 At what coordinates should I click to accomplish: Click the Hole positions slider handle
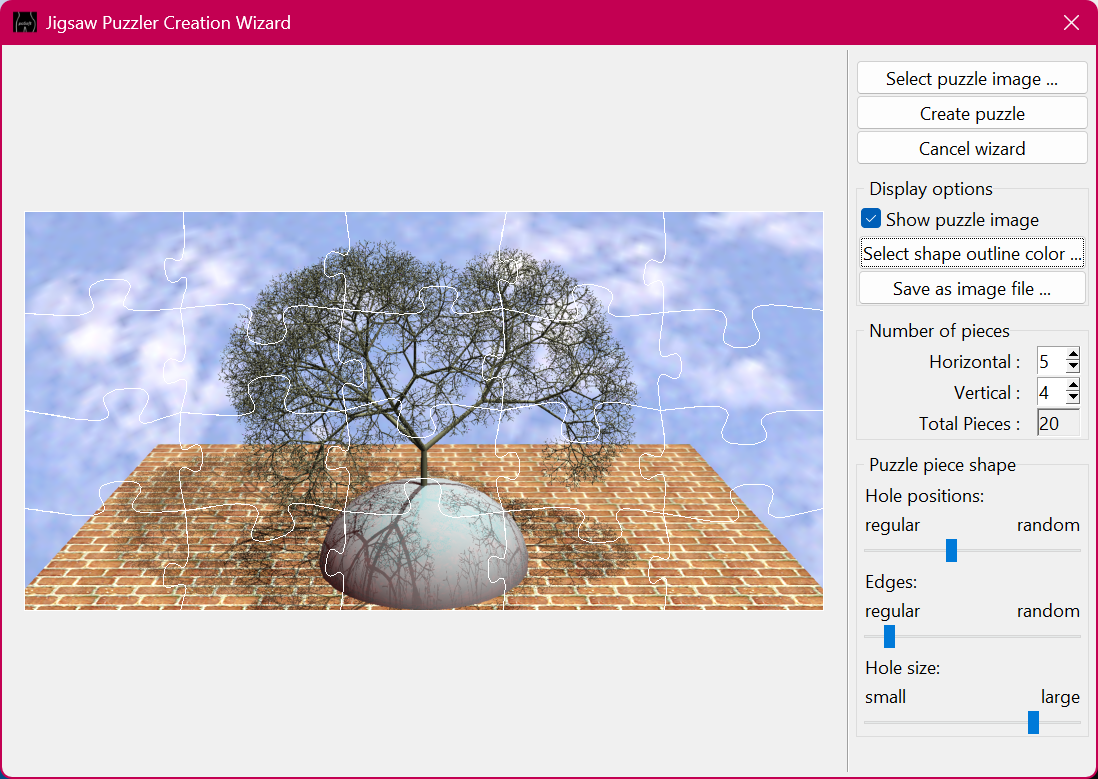click(951, 550)
